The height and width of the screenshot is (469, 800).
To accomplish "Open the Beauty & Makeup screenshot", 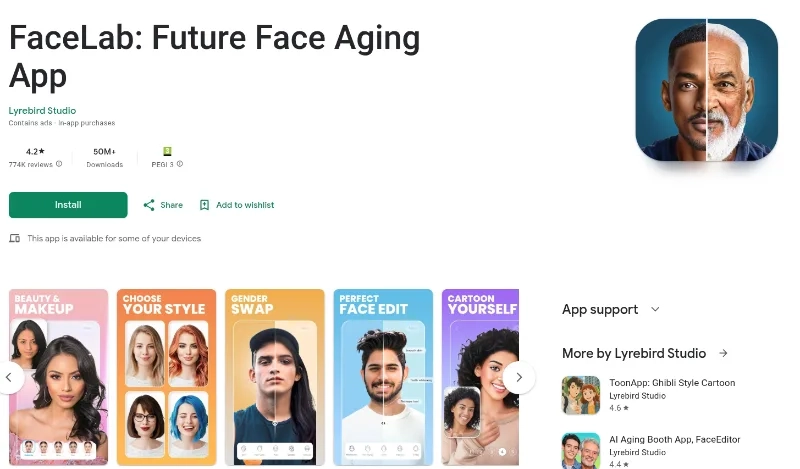I will pos(58,377).
